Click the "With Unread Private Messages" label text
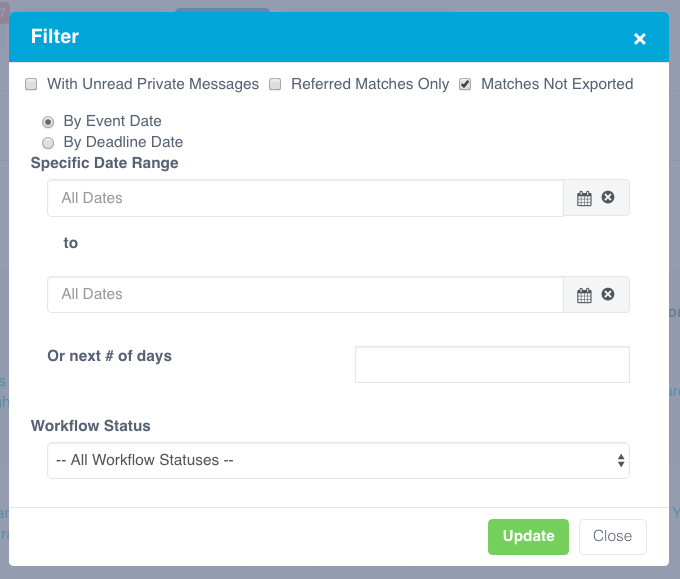The image size is (680, 579). point(153,85)
